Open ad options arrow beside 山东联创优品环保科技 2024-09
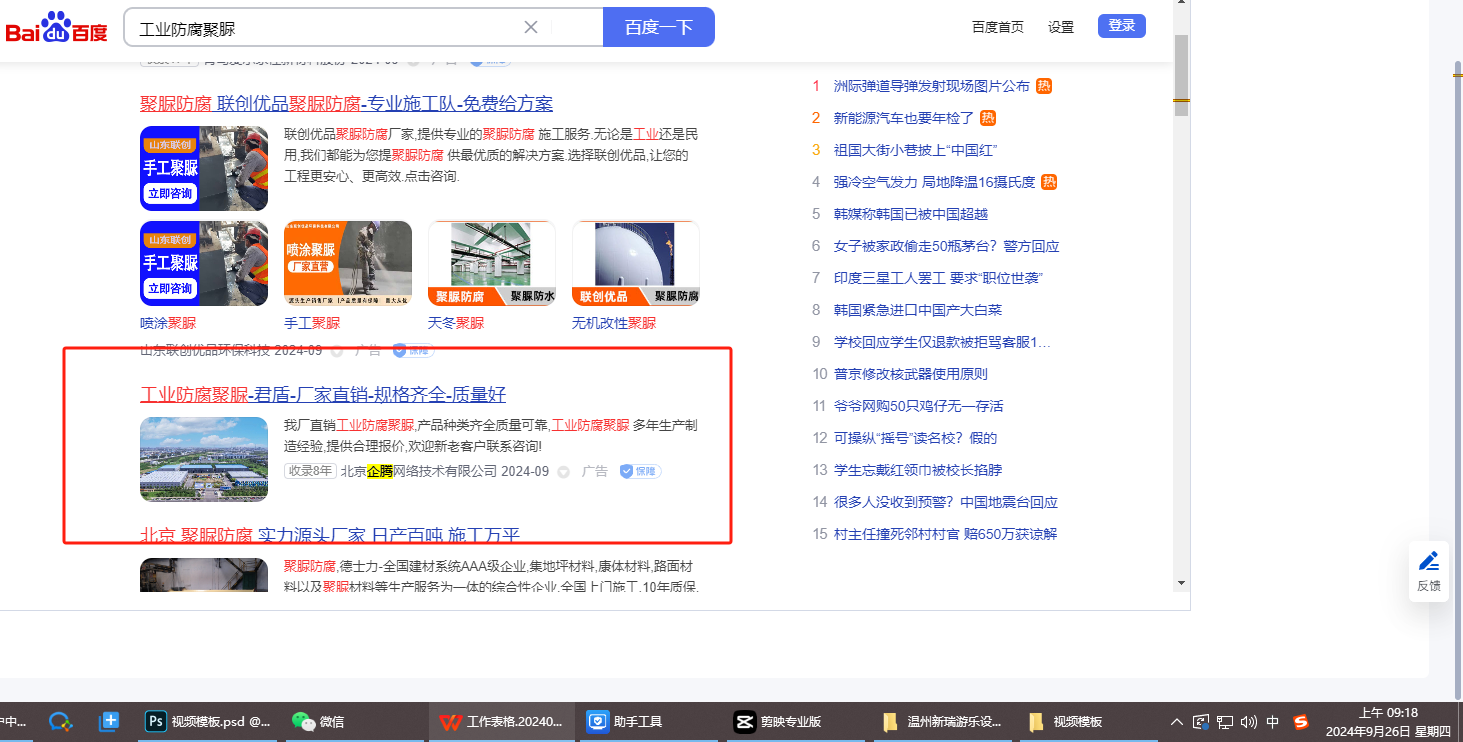This screenshot has height=742, width=1463. pos(337,351)
